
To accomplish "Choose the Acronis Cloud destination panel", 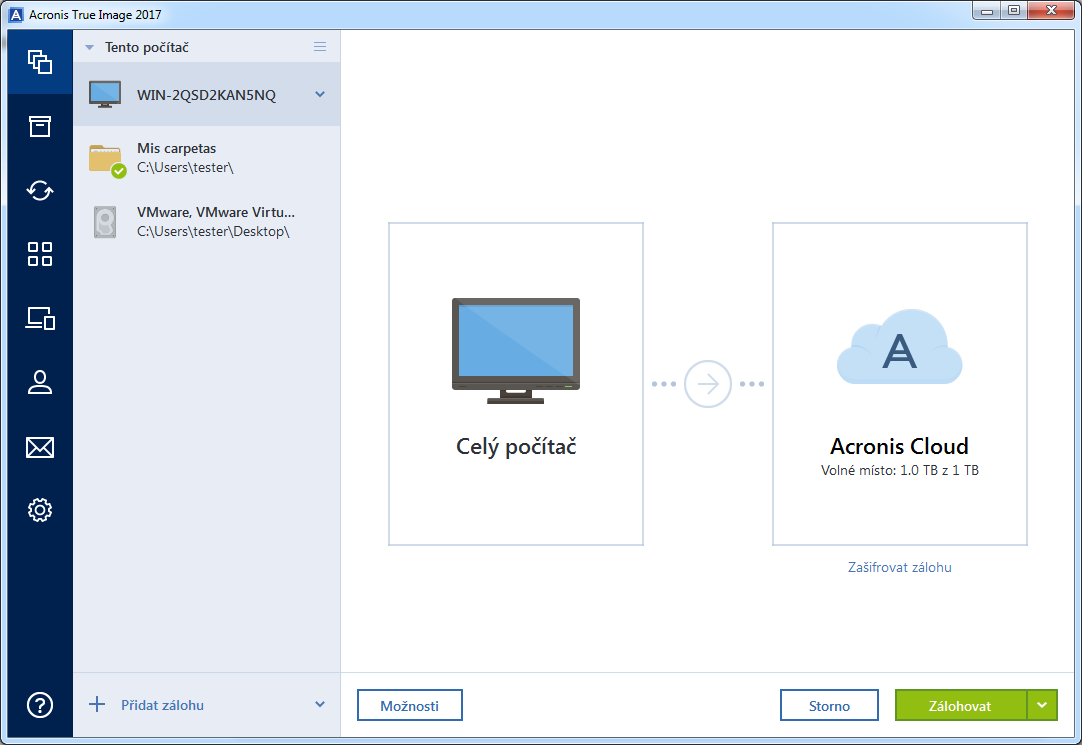I will (900, 384).
